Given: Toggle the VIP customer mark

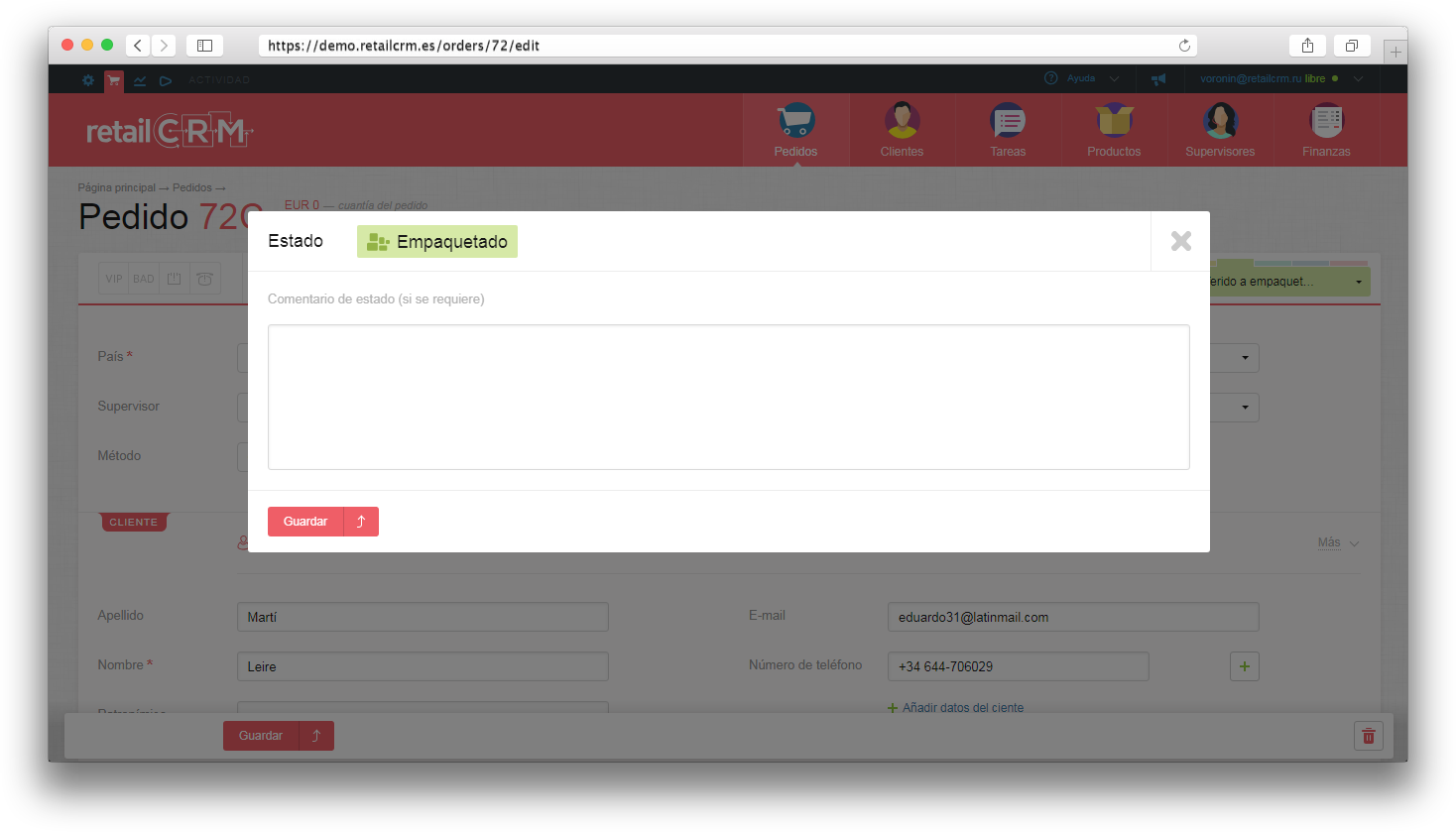Looking at the screenshot, I should coord(114,279).
